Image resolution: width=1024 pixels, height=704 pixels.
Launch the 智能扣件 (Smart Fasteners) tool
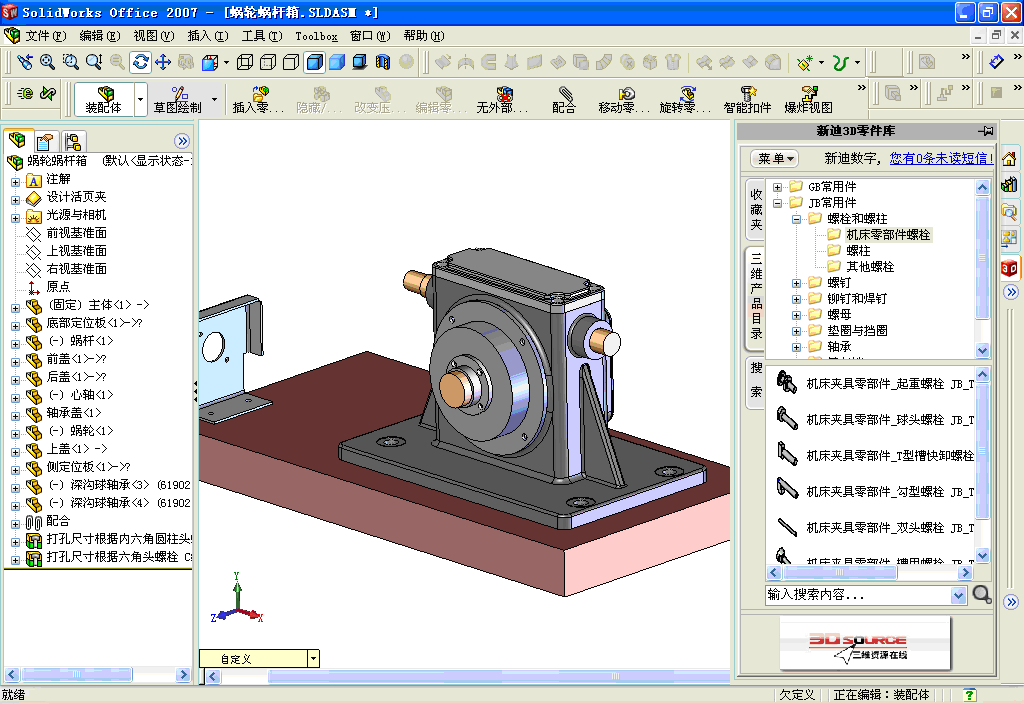click(746, 99)
